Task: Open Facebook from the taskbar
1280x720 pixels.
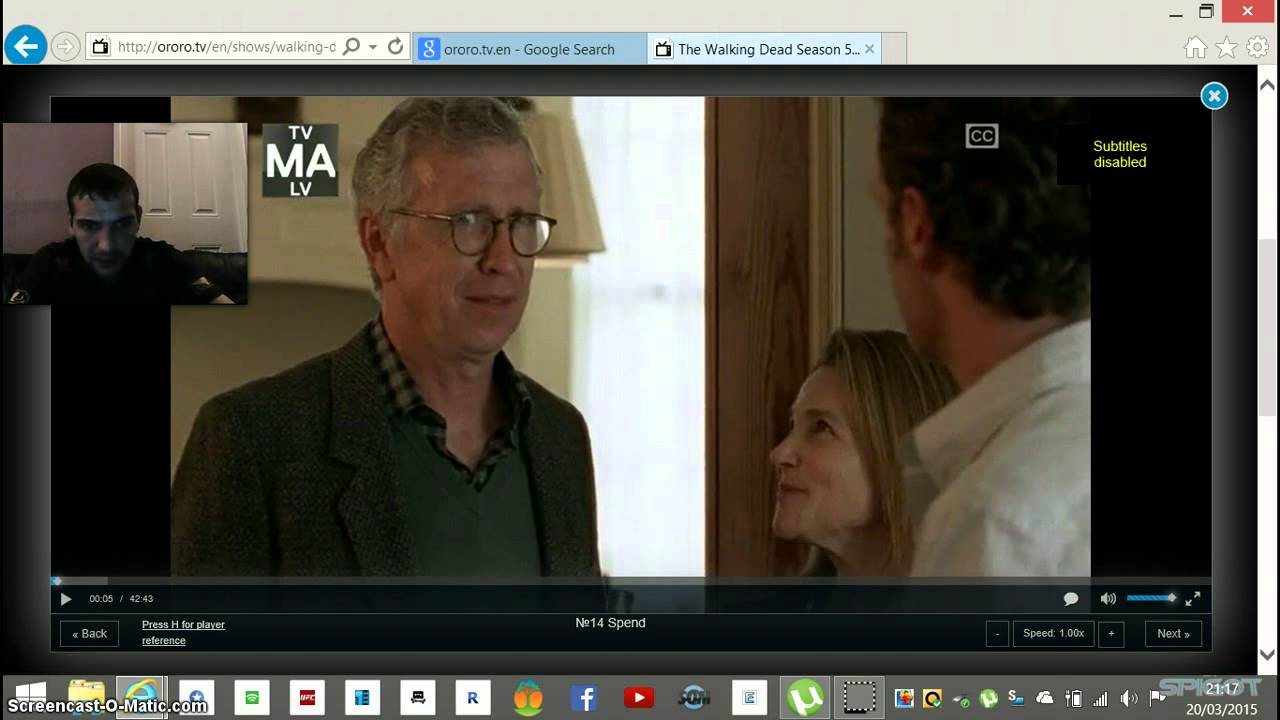Action: click(x=584, y=697)
